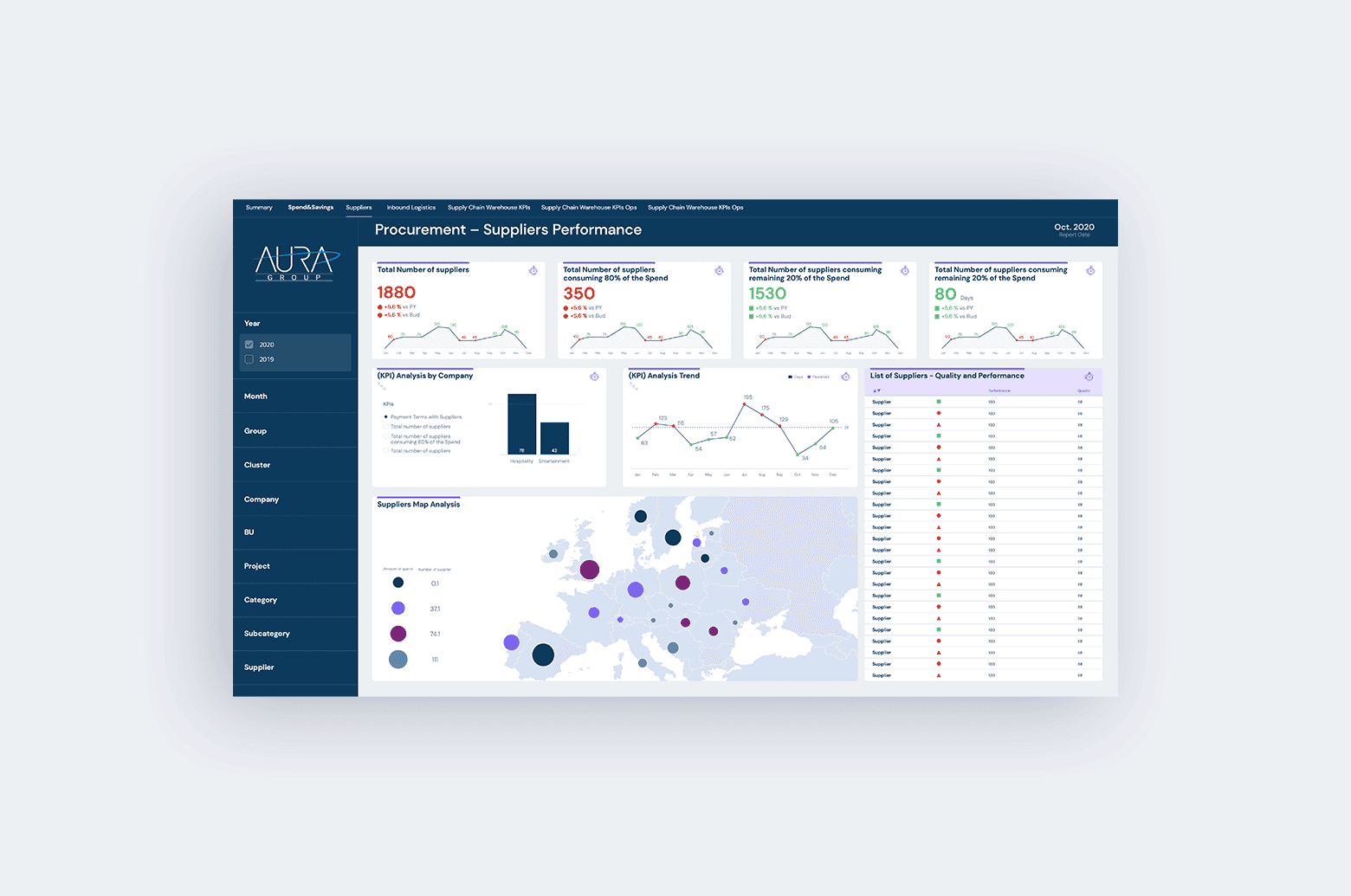
Task: Click the stopwatch icon on the 350 suppliers card
Action: coord(719,271)
